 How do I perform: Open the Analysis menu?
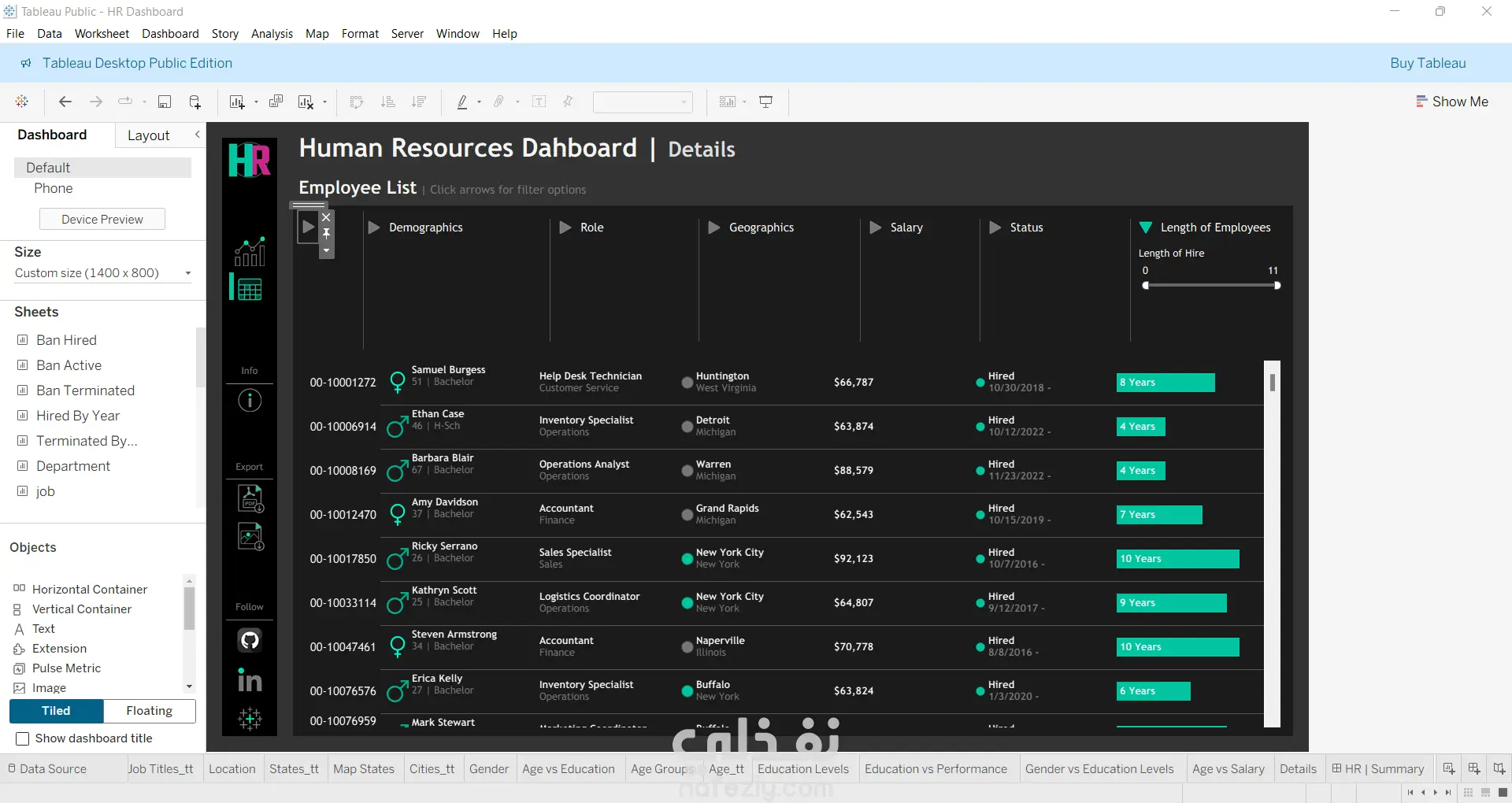click(x=272, y=34)
